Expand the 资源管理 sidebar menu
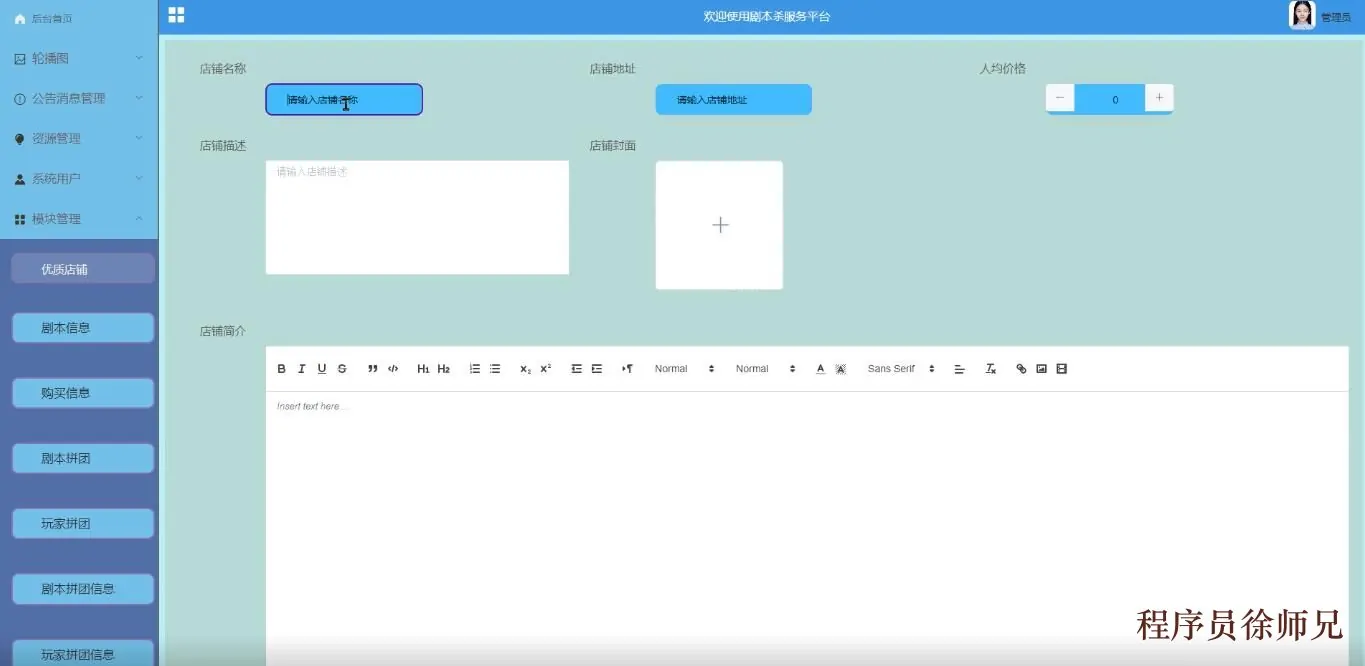The image size is (1365, 666). pyautogui.click(x=79, y=138)
